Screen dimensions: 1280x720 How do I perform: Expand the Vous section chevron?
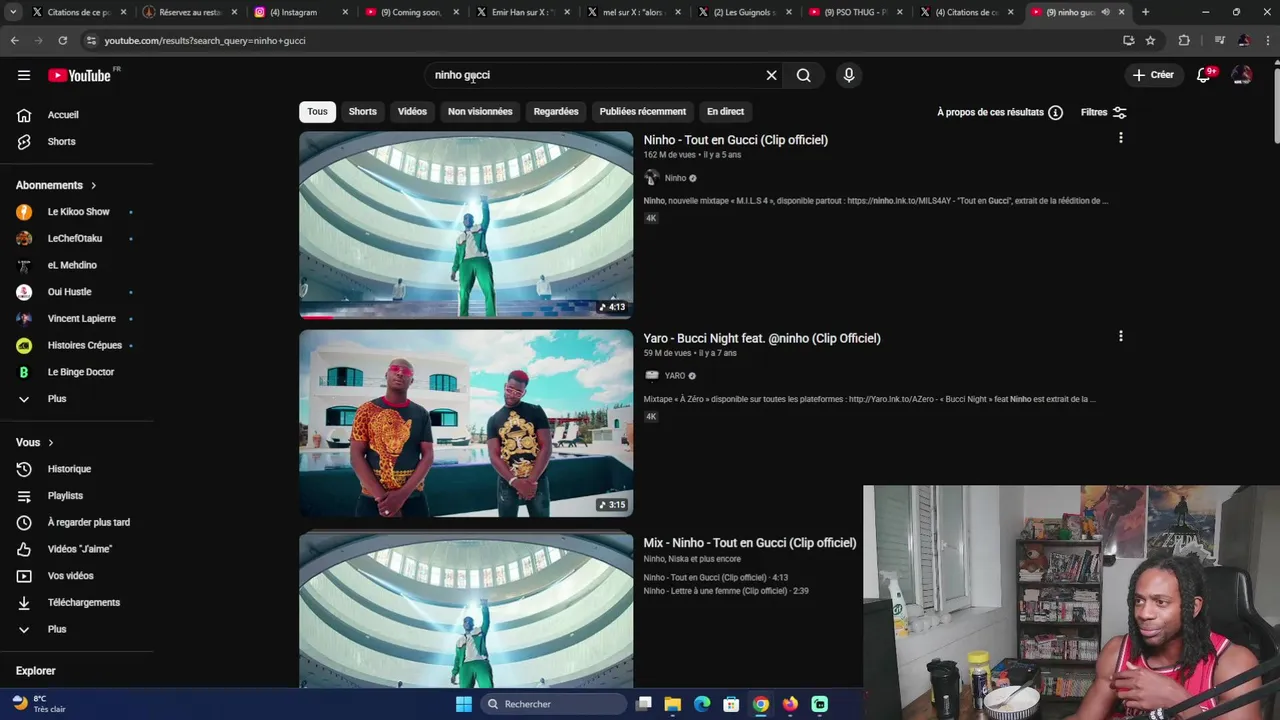coord(51,442)
